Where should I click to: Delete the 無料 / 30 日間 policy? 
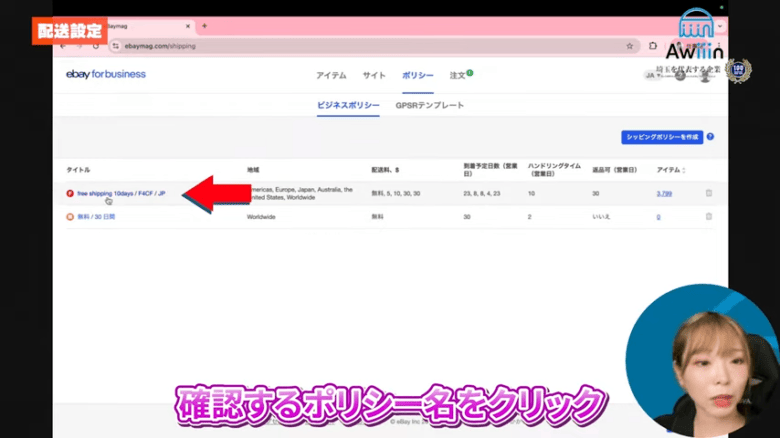[x=709, y=216]
